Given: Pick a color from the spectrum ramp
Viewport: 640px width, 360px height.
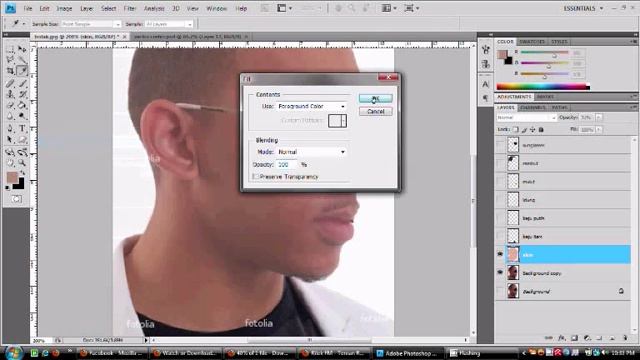Looking at the screenshot, I should click(543, 87).
